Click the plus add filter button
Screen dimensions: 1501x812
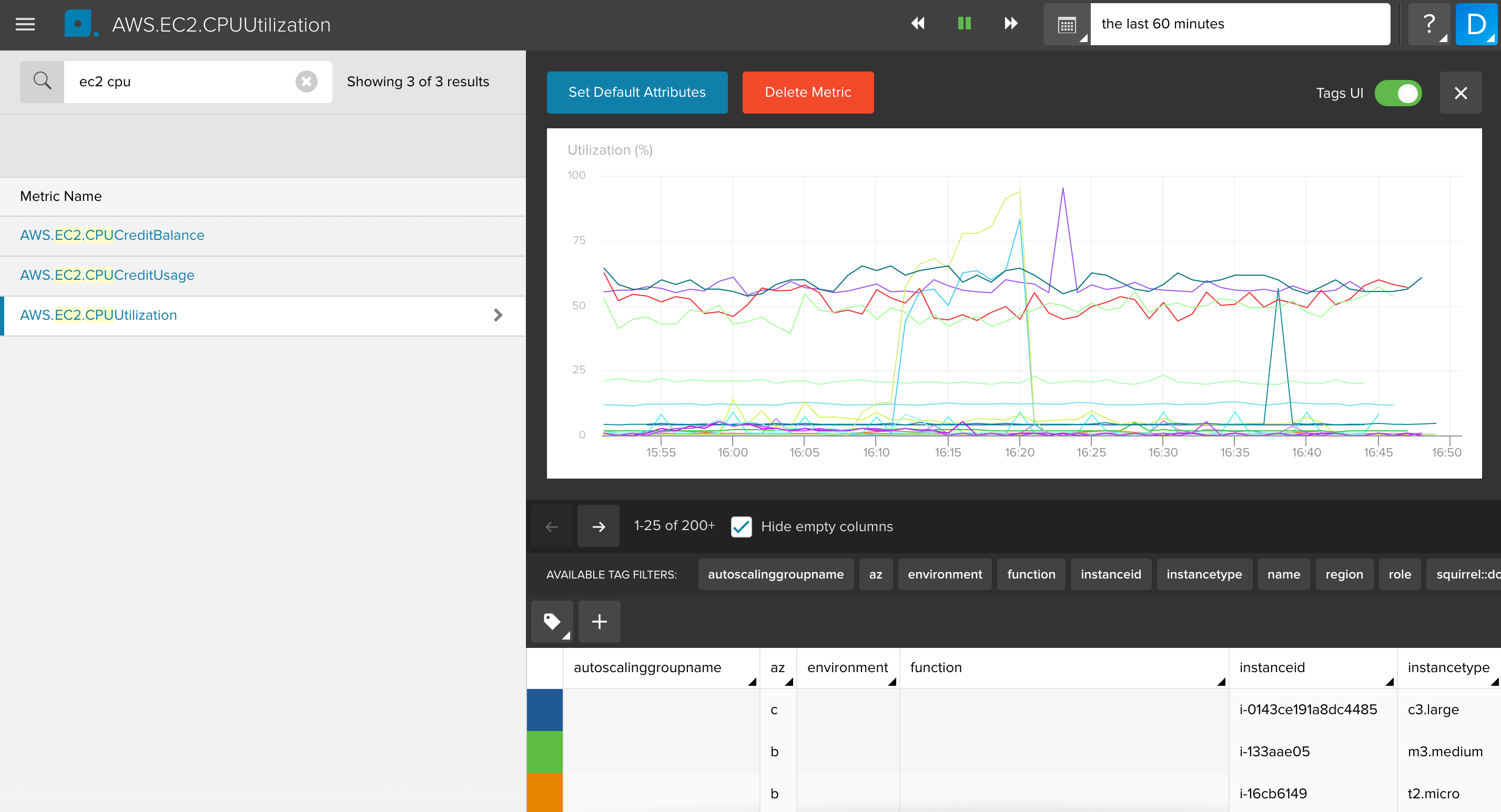(x=599, y=621)
